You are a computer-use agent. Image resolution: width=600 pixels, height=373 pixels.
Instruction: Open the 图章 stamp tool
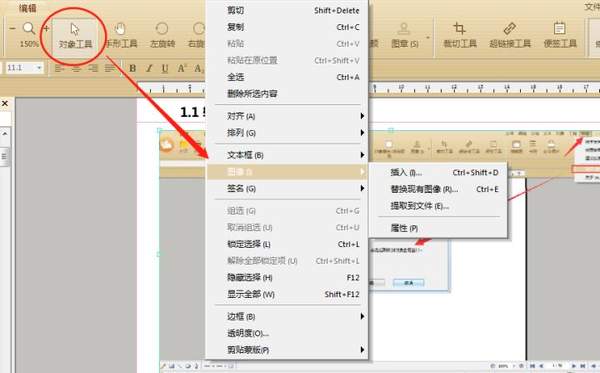[404, 36]
